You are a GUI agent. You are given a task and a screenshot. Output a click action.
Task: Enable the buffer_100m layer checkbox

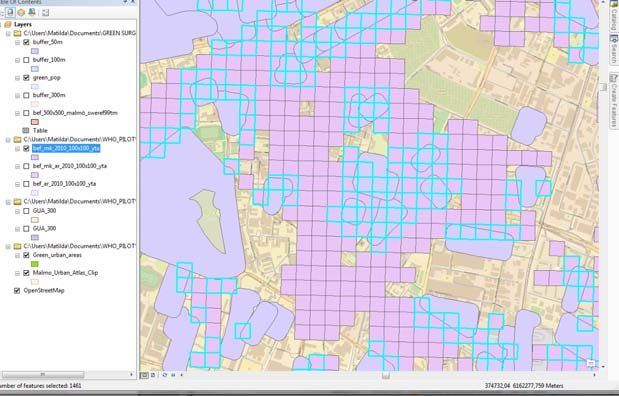26,60
